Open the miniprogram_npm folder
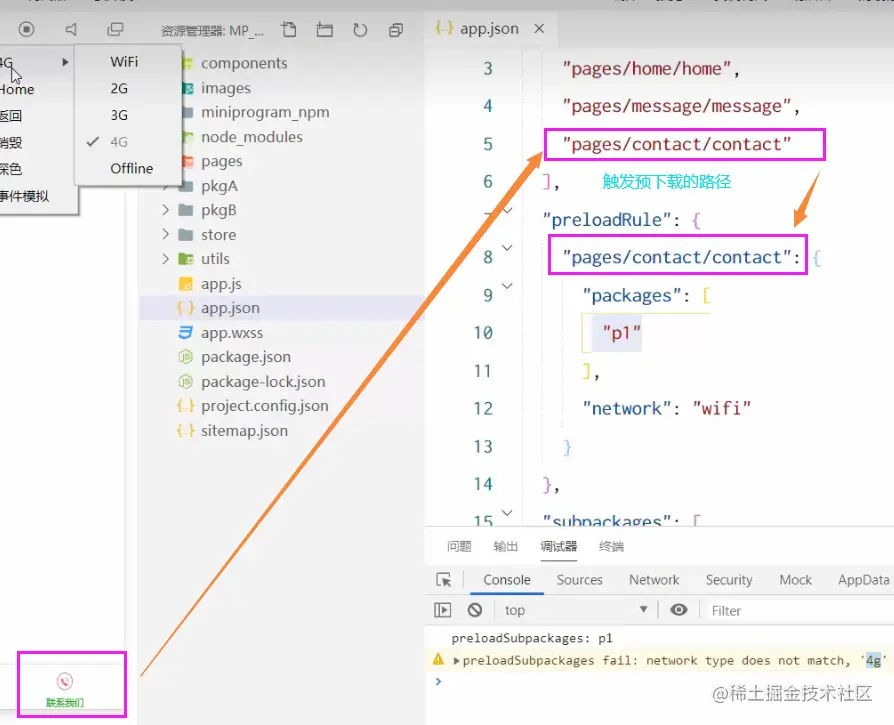Screen dimensions: 894x725 coord(265,112)
